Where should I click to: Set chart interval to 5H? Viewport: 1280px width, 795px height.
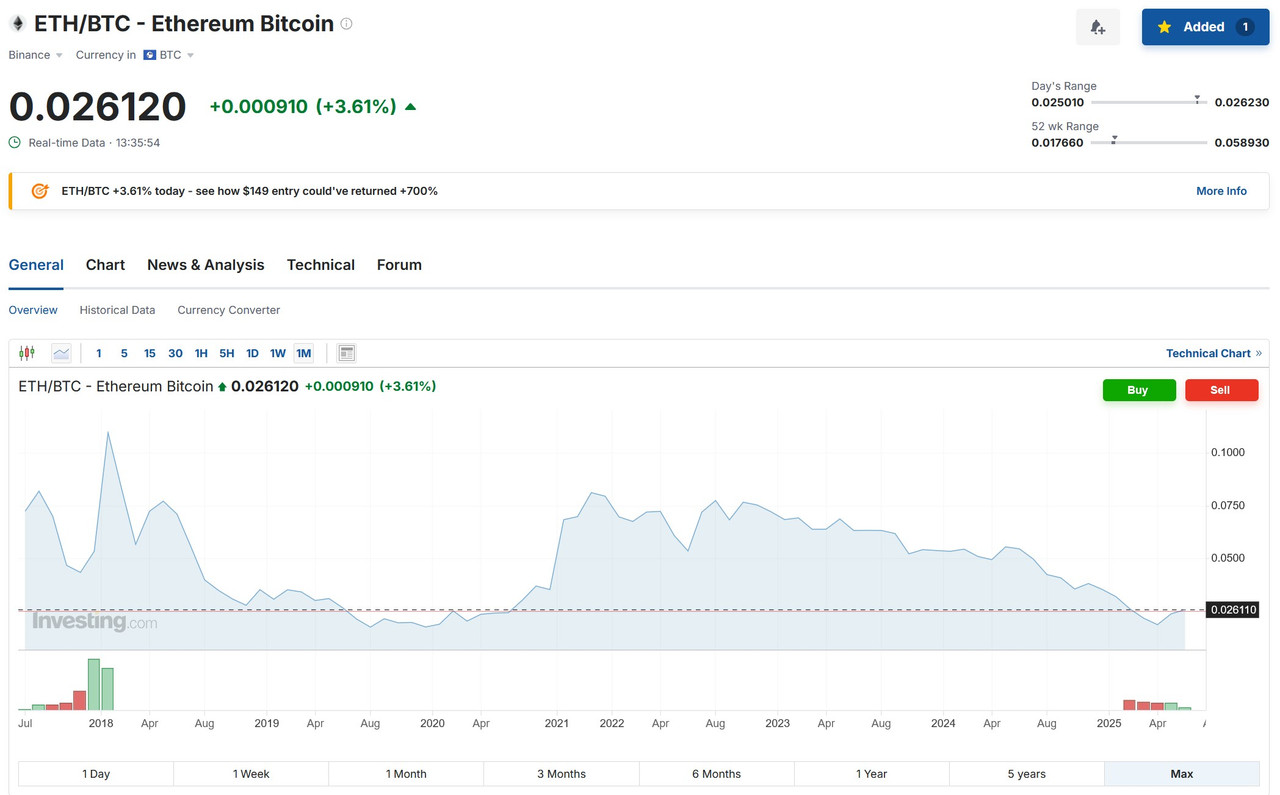coord(227,353)
